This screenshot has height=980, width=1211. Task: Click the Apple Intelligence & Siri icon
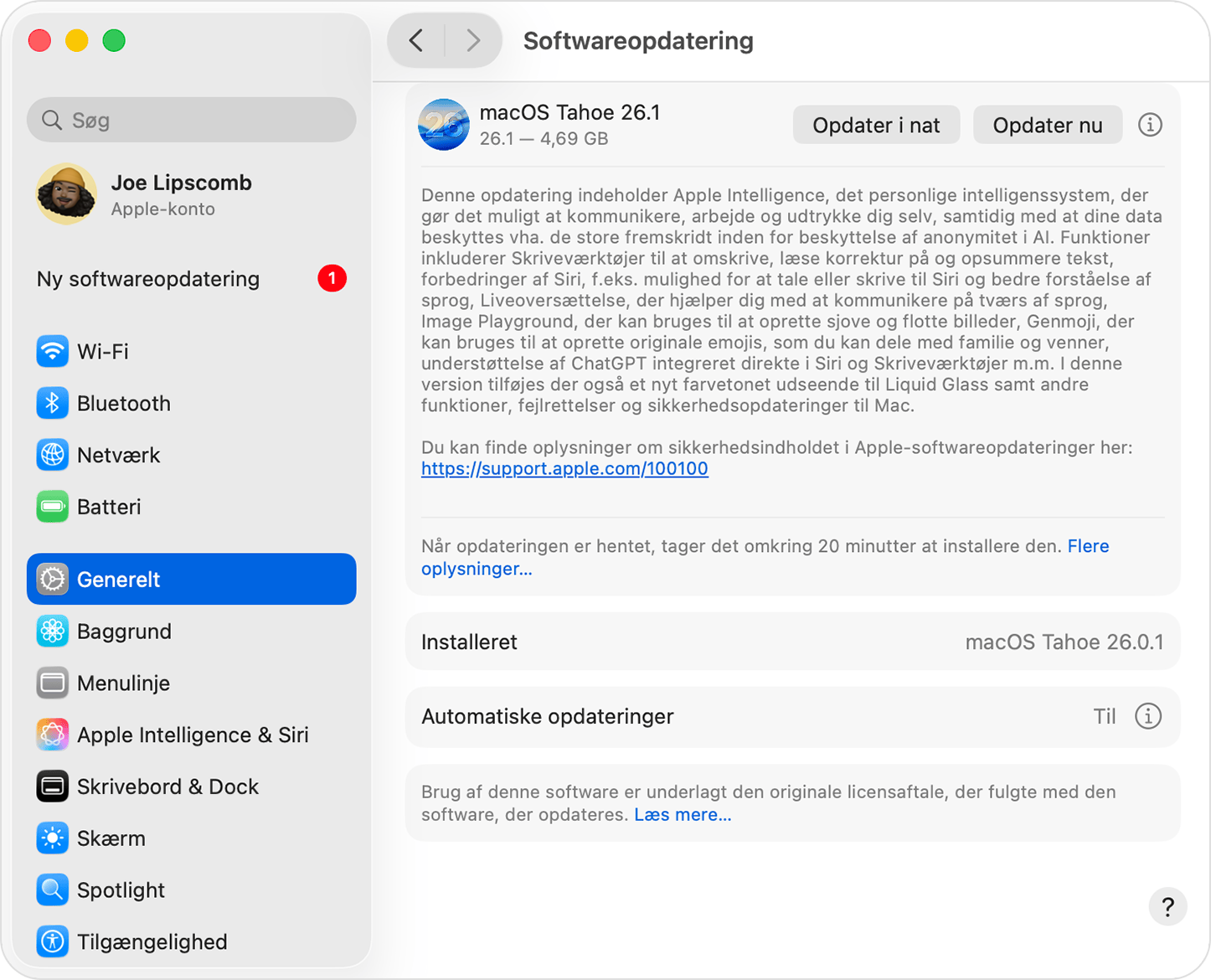click(x=52, y=735)
